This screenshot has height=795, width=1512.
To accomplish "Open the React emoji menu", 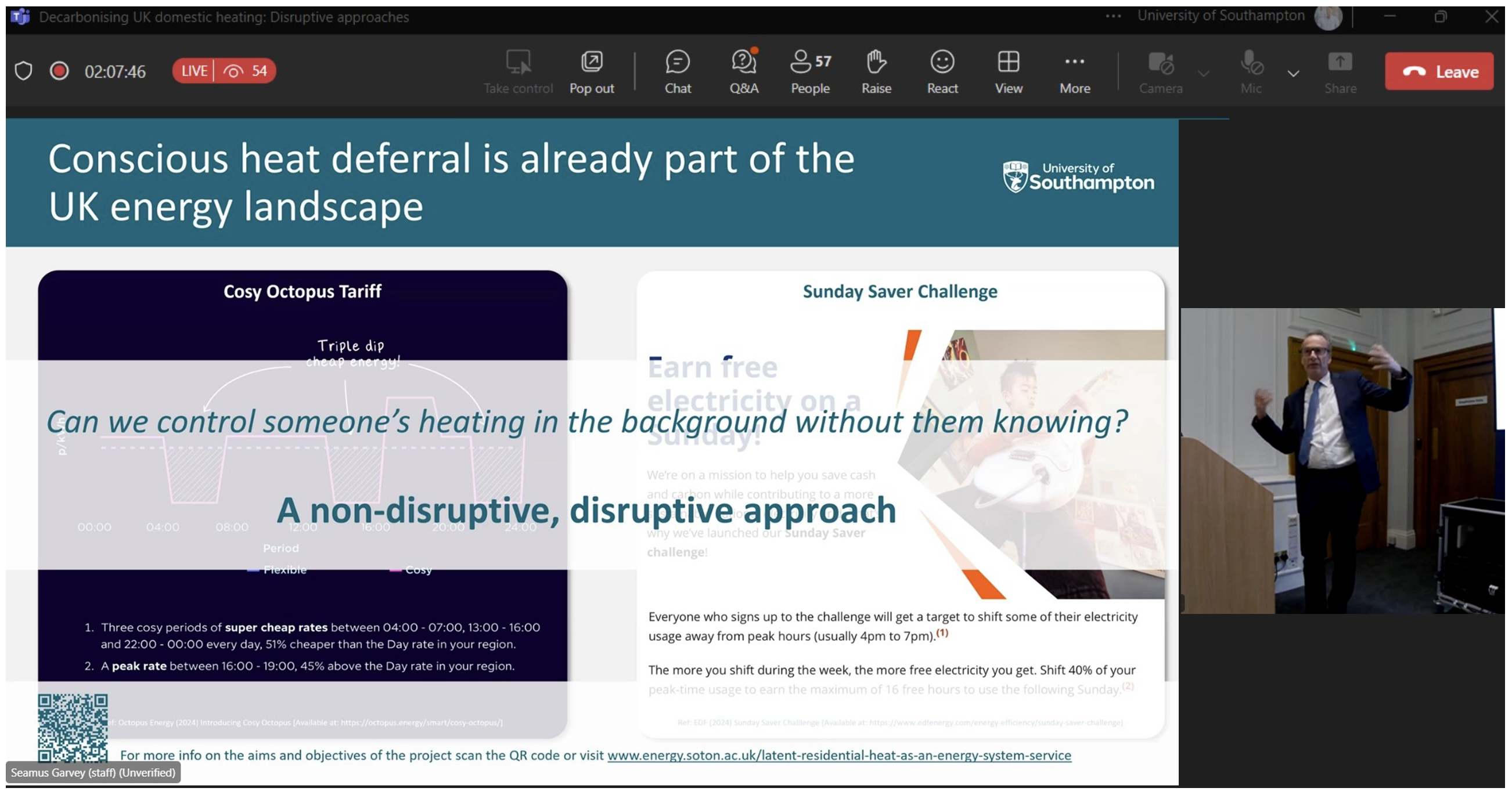I will click(942, 71).
